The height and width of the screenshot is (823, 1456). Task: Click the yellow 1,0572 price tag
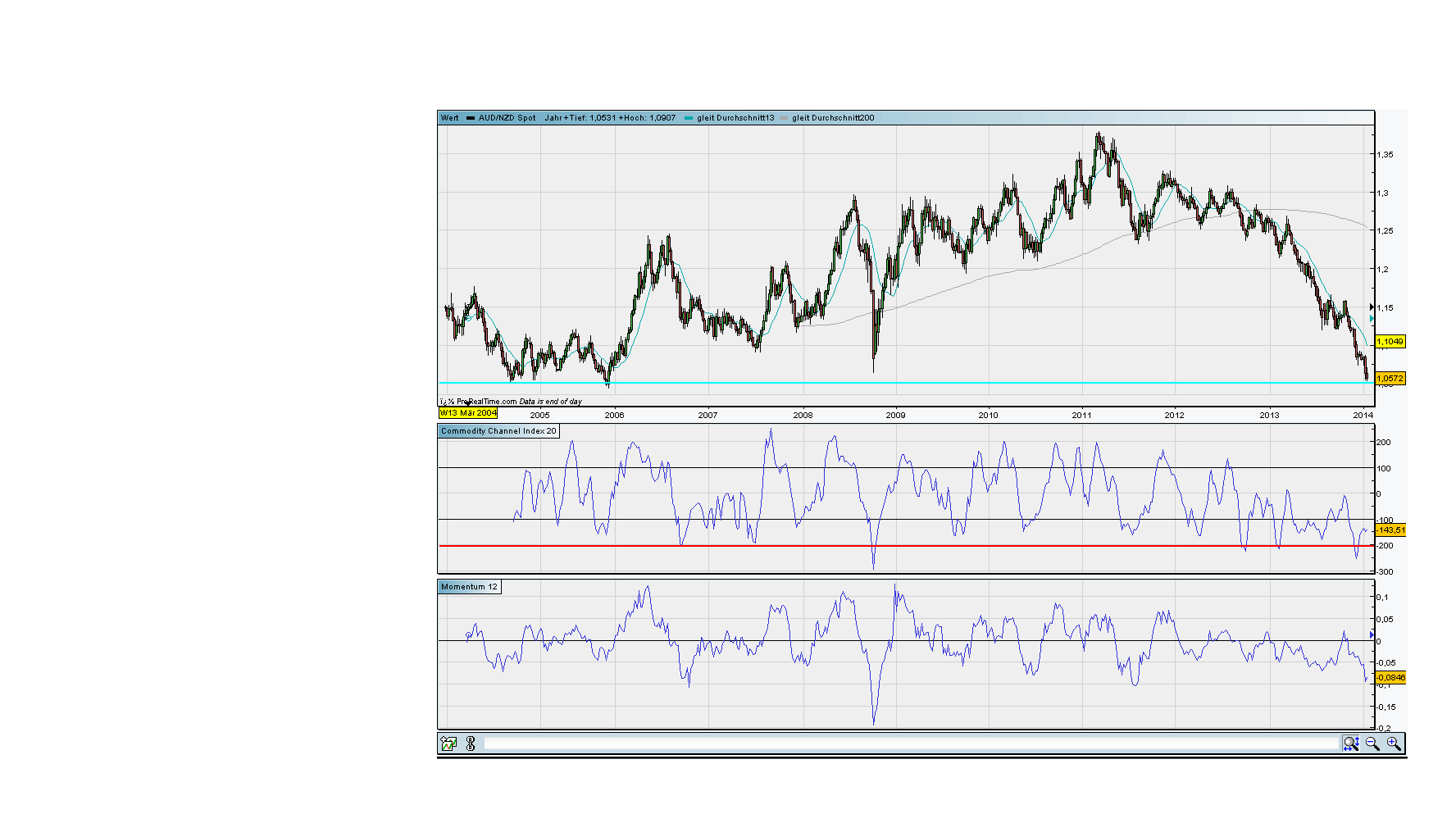[x=1390, y=379]
